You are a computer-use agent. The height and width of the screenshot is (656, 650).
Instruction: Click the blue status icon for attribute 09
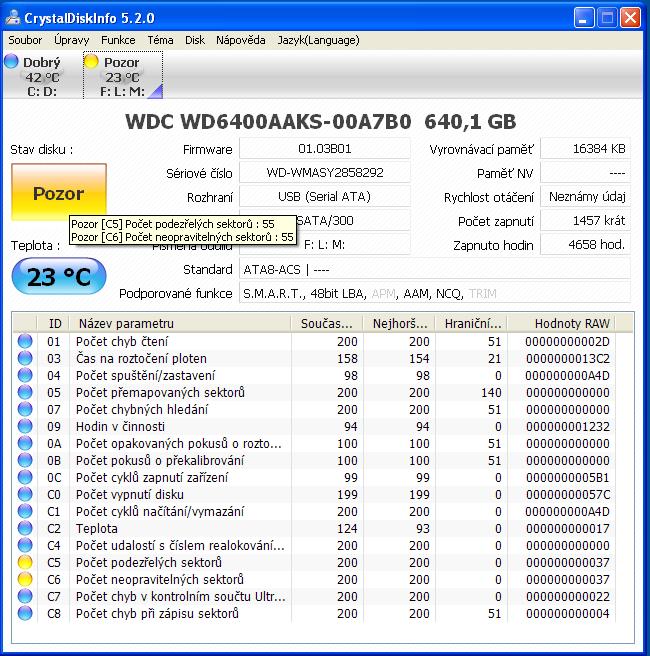pos(25,426)
